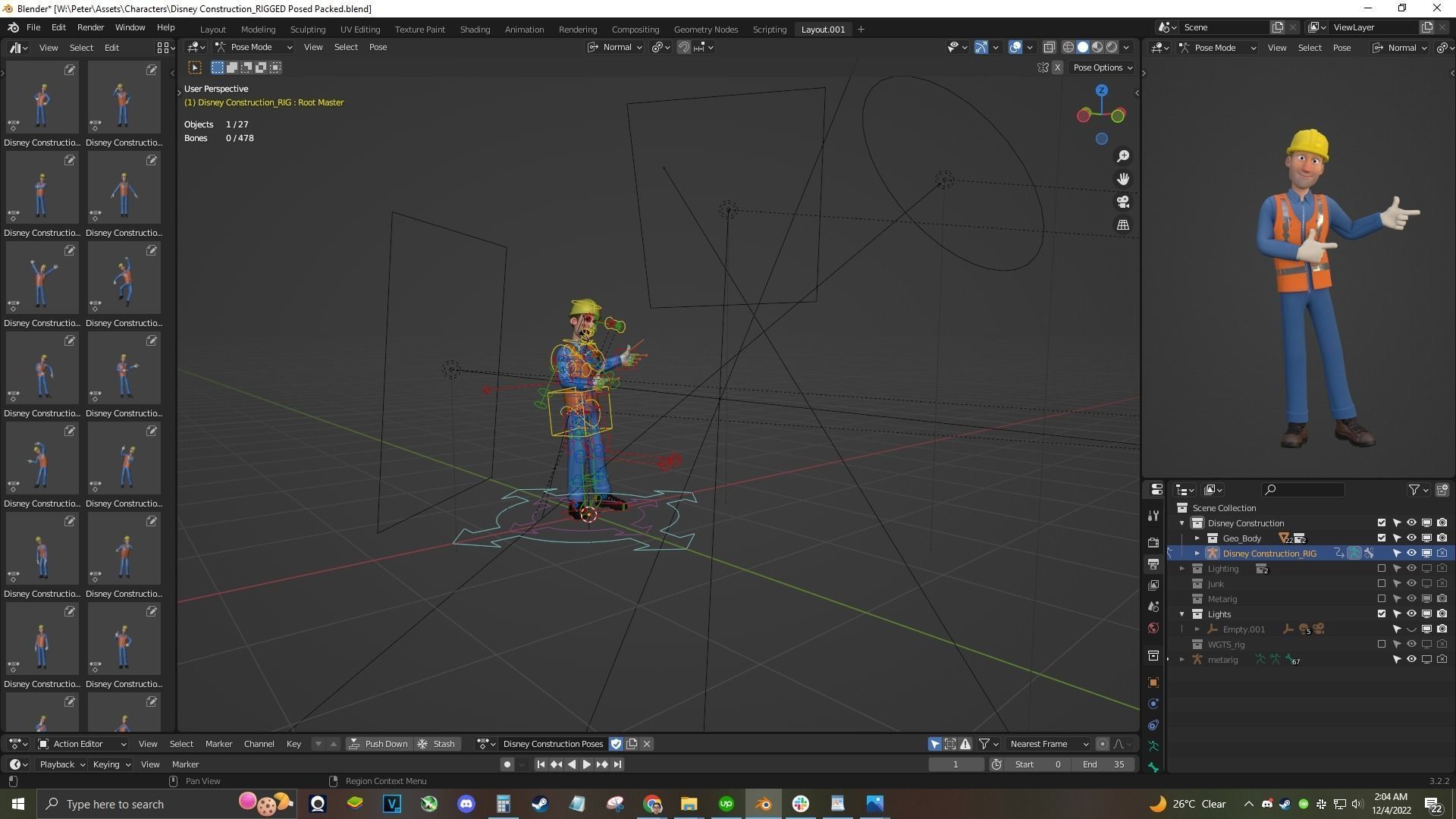Viewport: 1456px width, 819px height.
Task: Click Jump to endpoint playback button
Action: click(x=617, y=764)
